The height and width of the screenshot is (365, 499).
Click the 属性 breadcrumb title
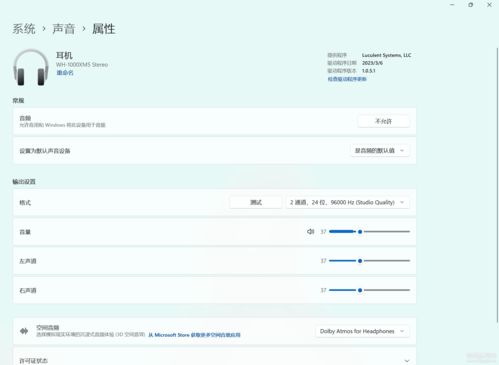point(104,29)
